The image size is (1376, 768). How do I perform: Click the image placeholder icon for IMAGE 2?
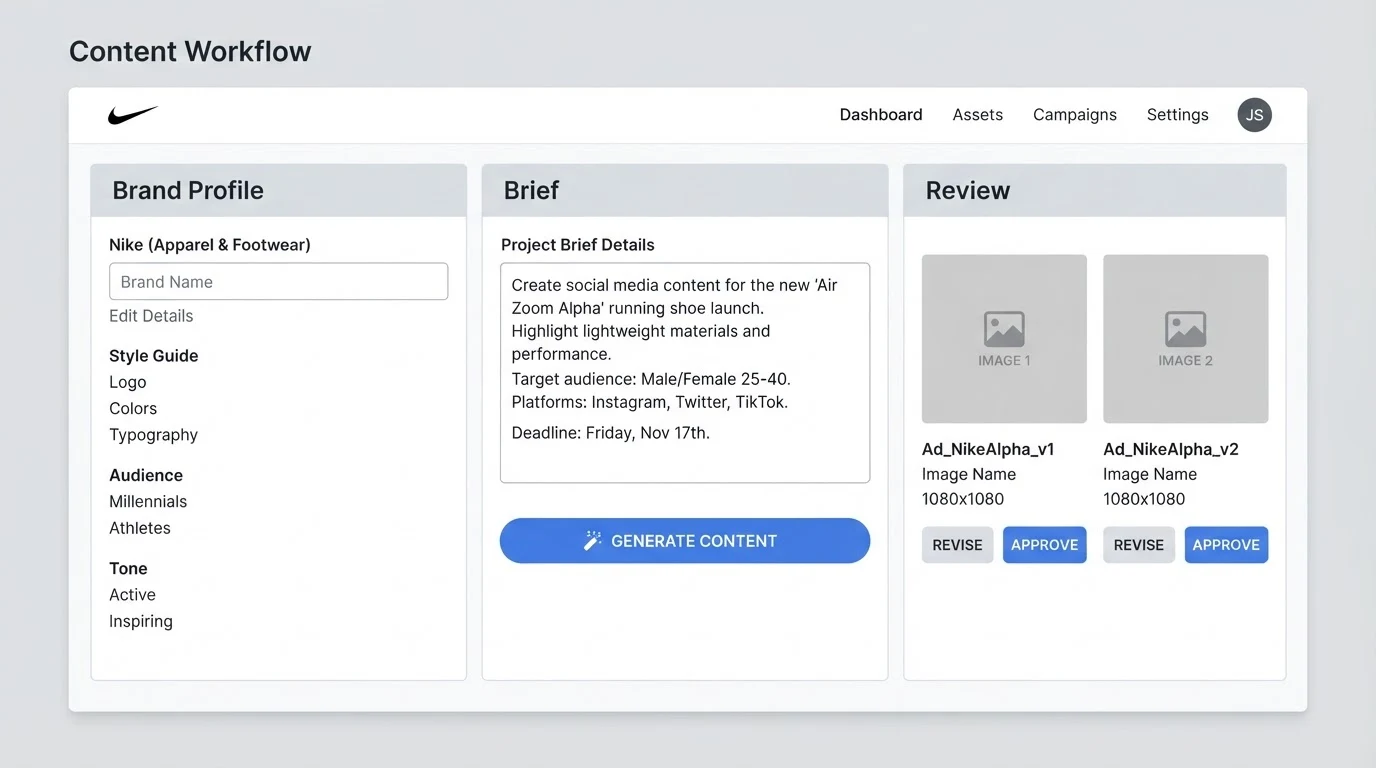tap(1185, 329)
